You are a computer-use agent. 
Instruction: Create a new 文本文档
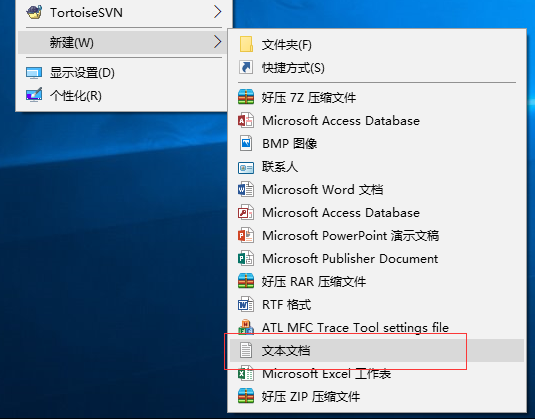pos(377,350)
